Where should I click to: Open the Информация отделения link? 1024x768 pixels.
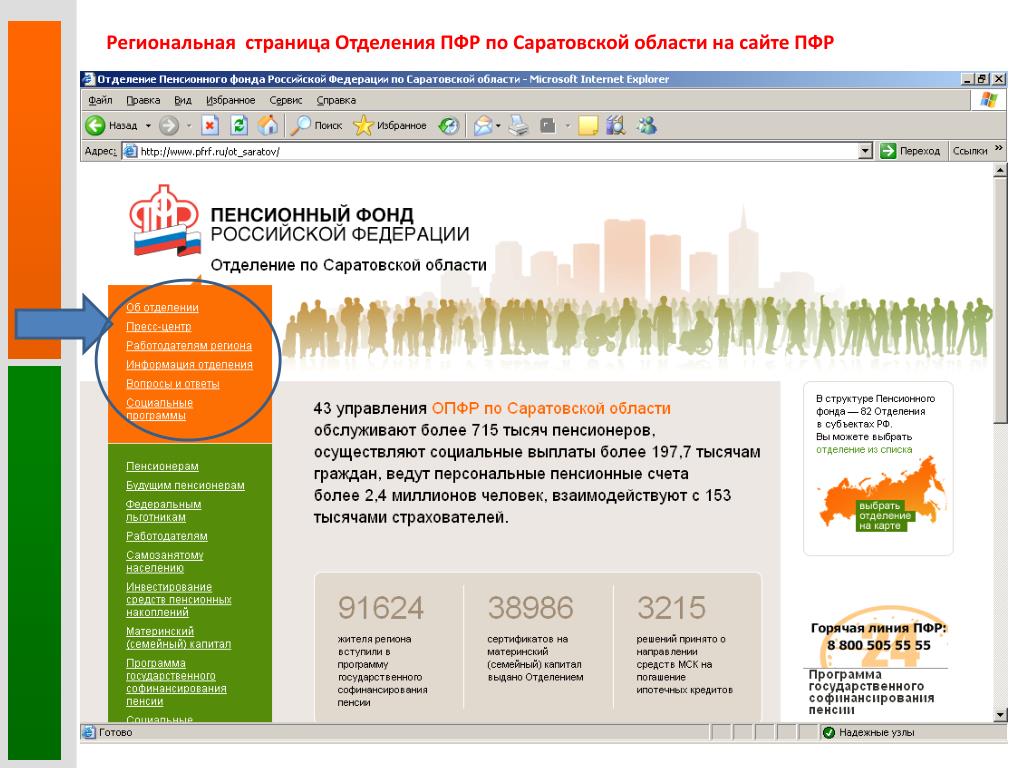point(189,364)
